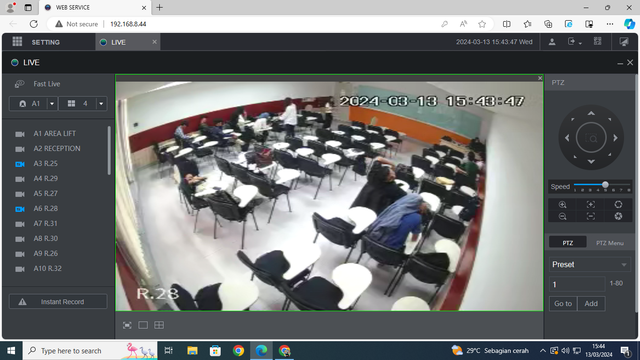Viewport: 640px width, 360px height.
Task: Toggle the A3 R.25 camera icon
Action: click(x=20, y=164)
